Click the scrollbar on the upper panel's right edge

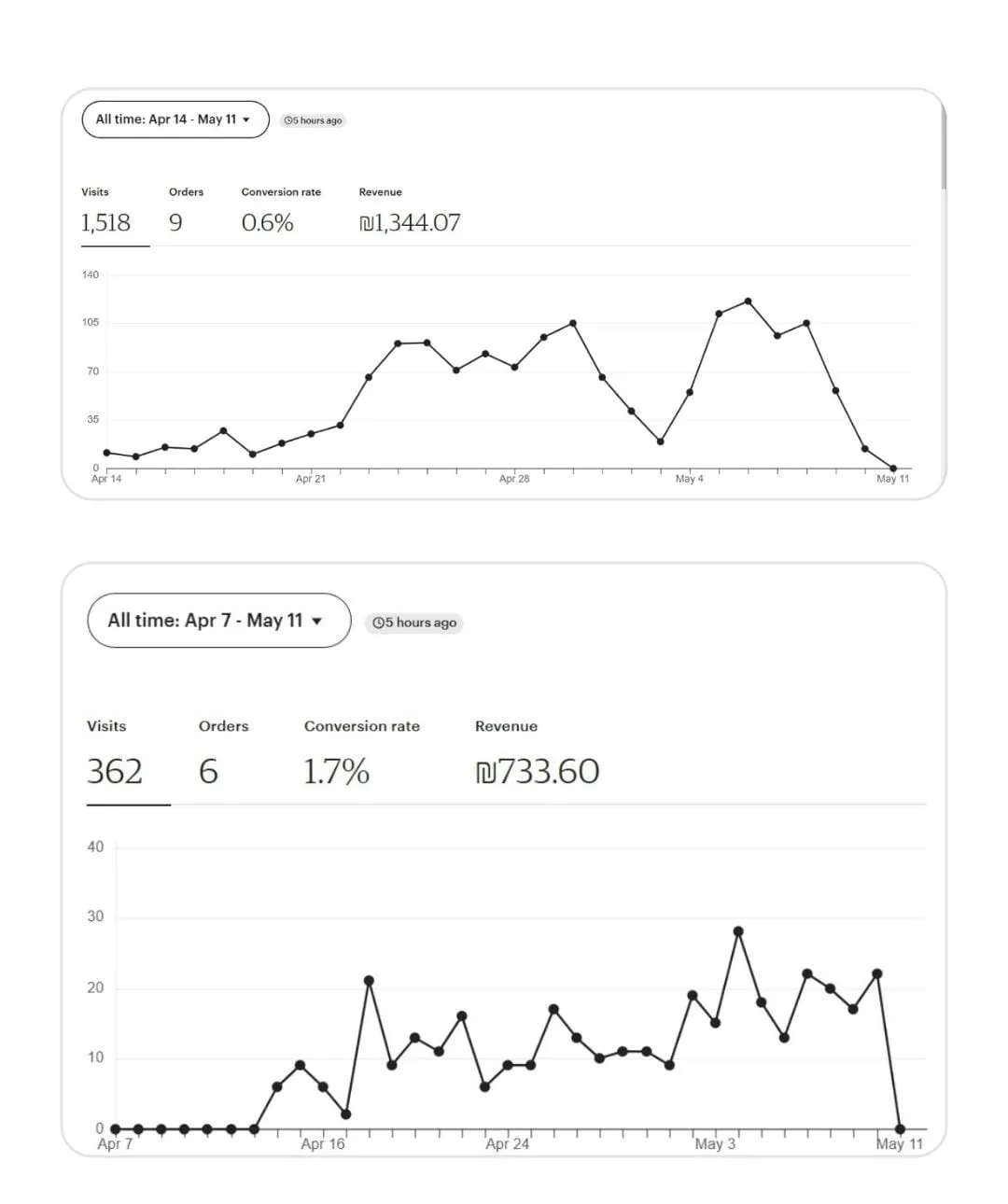944,149
